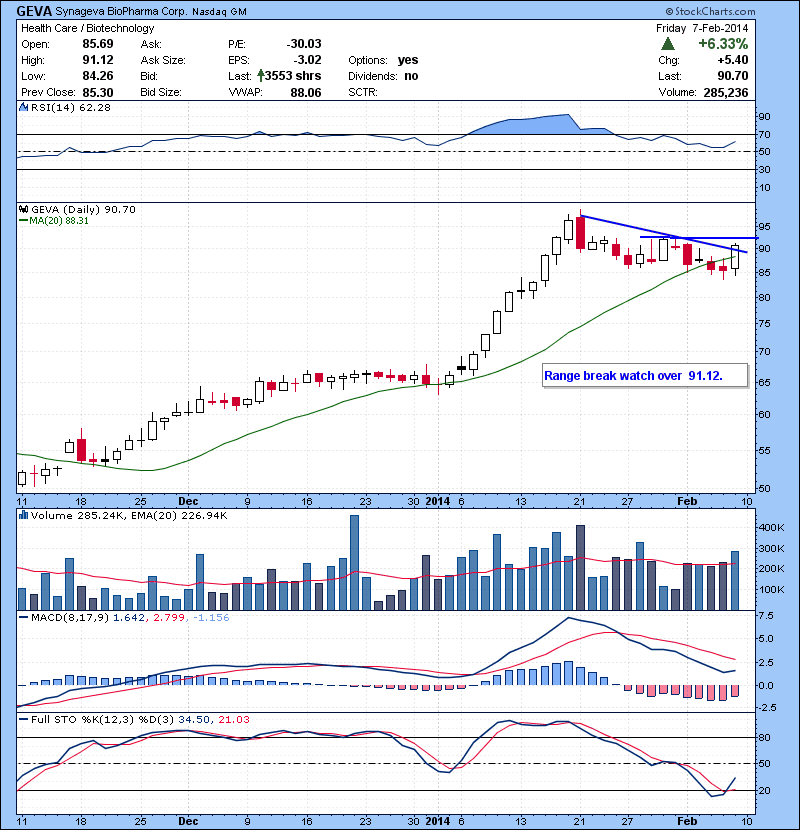Click the RSI(14) 62.28 label
Viewport: 800px width, 830px height.
(71, 107)
